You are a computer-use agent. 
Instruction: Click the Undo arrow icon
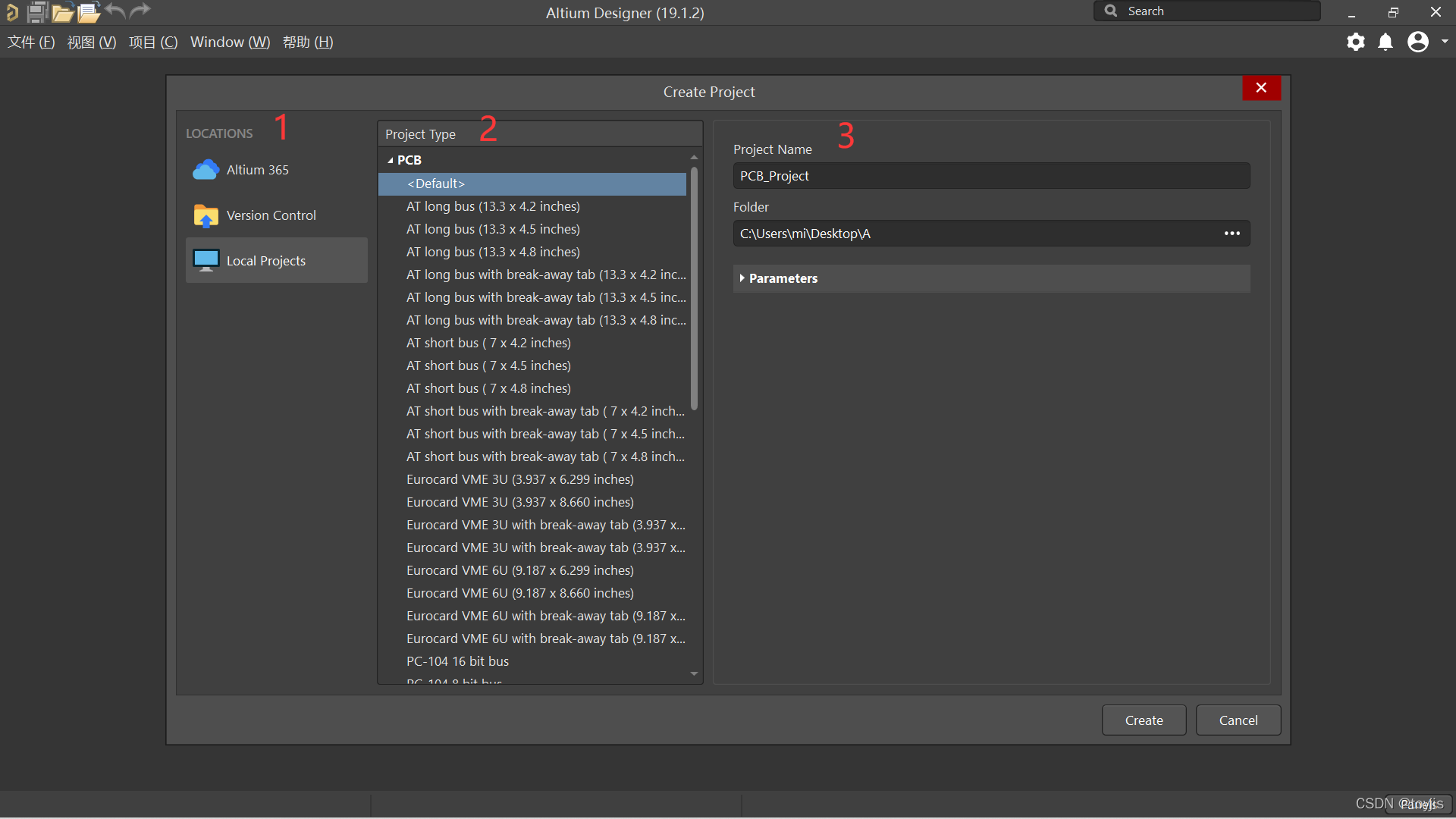pos(115,11)
